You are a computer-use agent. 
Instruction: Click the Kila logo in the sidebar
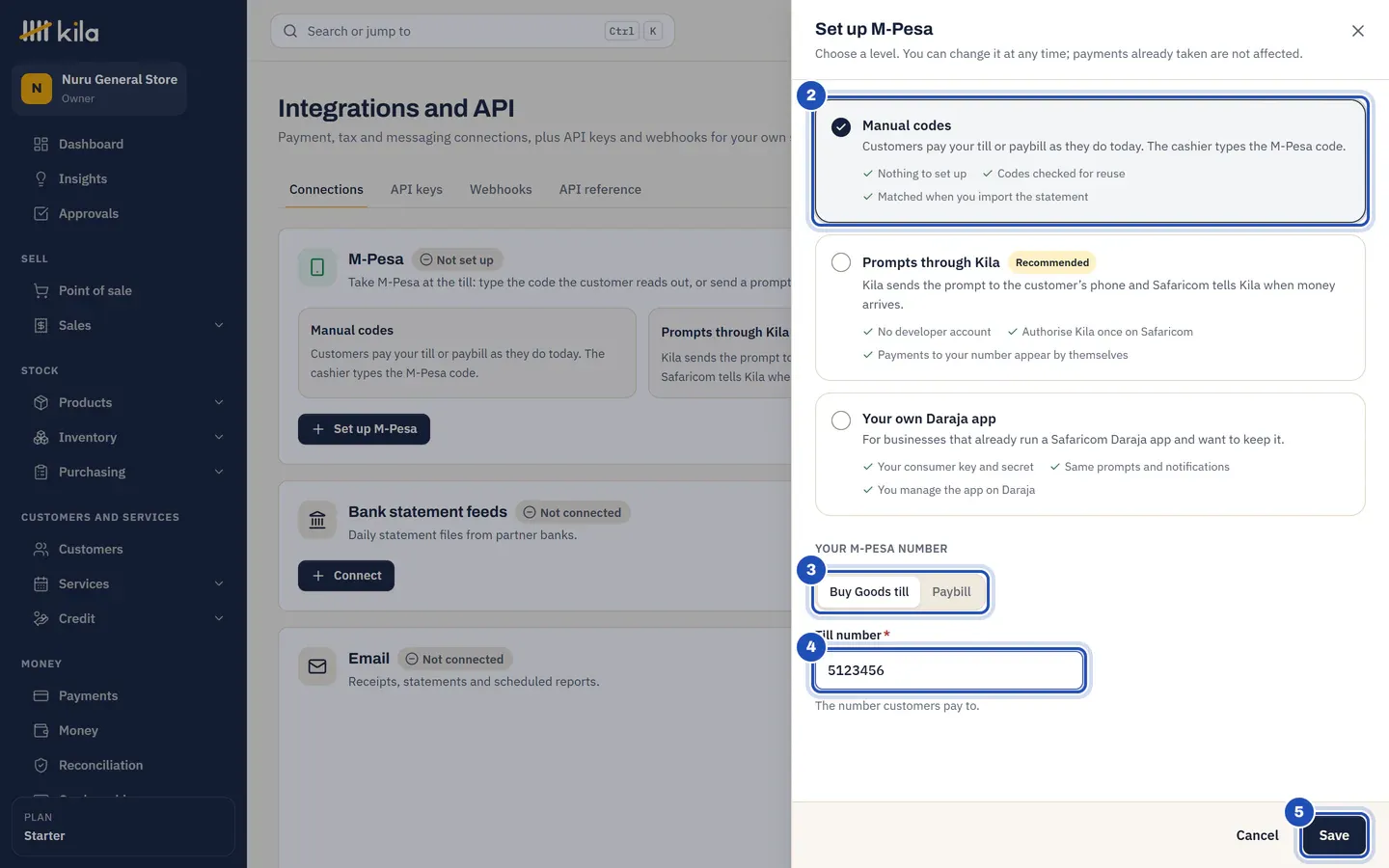[60, 32]
